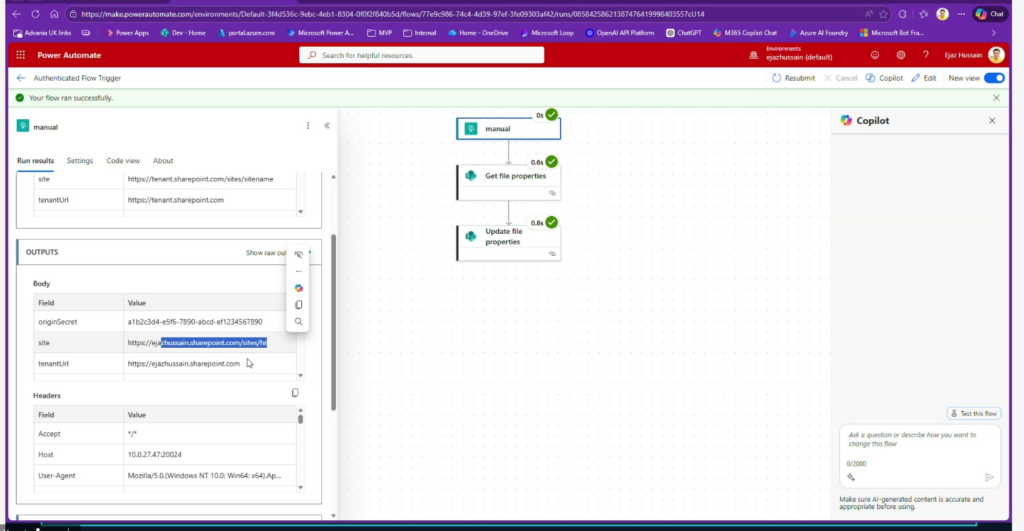Click the Body table scroll down arrow
This screenshot has width=1024, height=531.
click(300, 376)
